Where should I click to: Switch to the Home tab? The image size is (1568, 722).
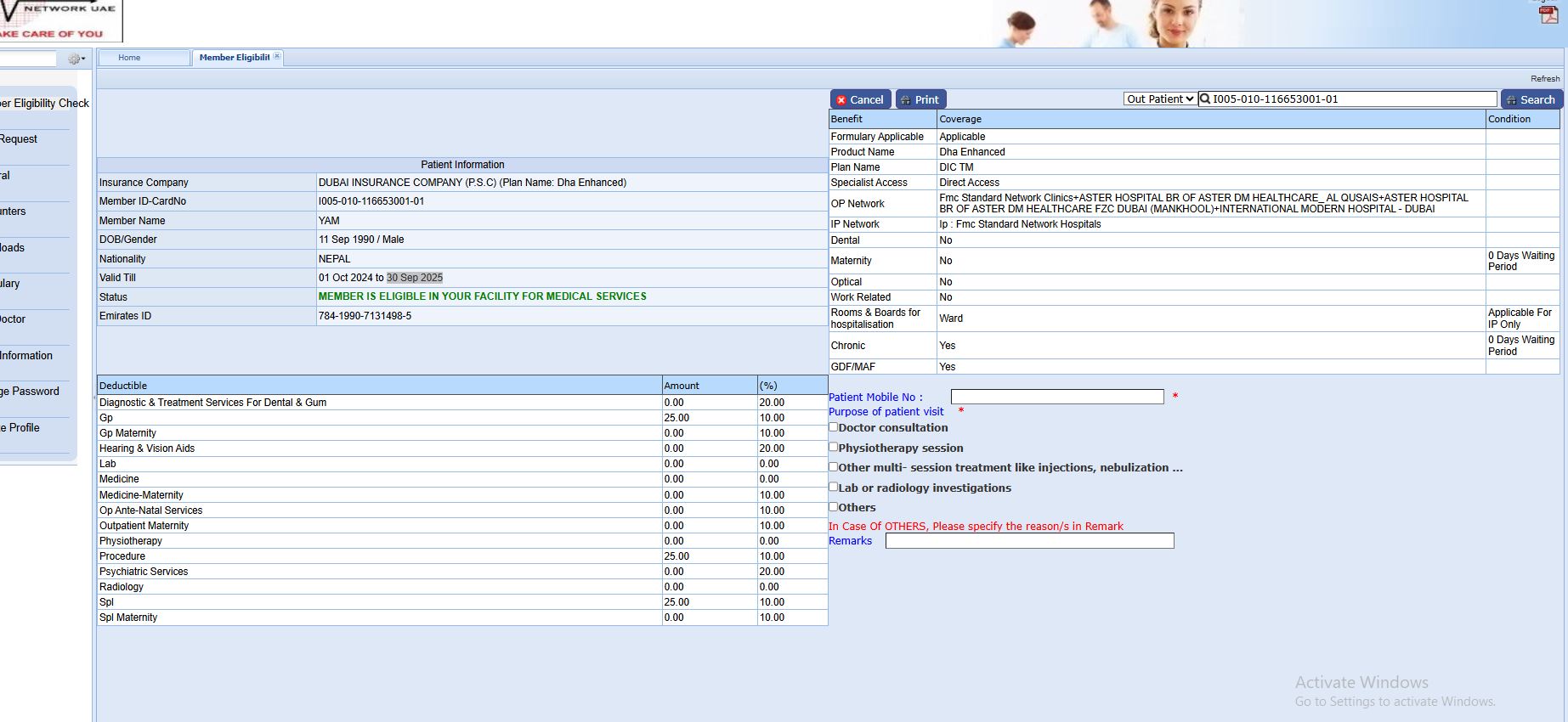[129, 58]
